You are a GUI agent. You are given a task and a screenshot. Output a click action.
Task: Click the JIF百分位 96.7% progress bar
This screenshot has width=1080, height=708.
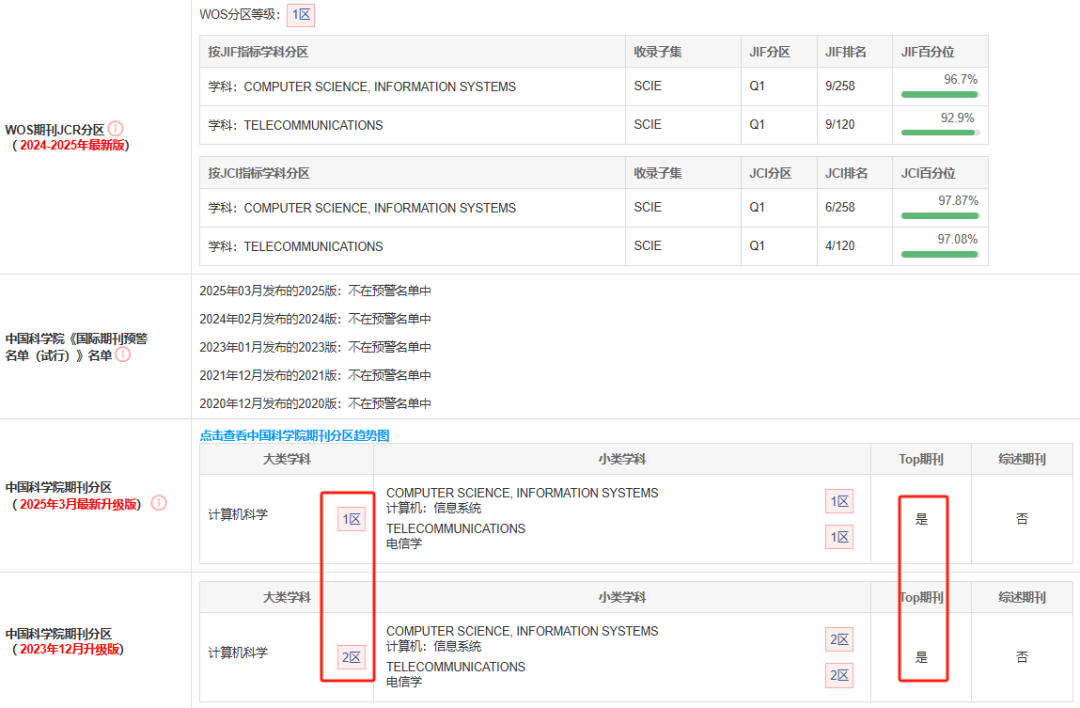click(x=940, y=93)
